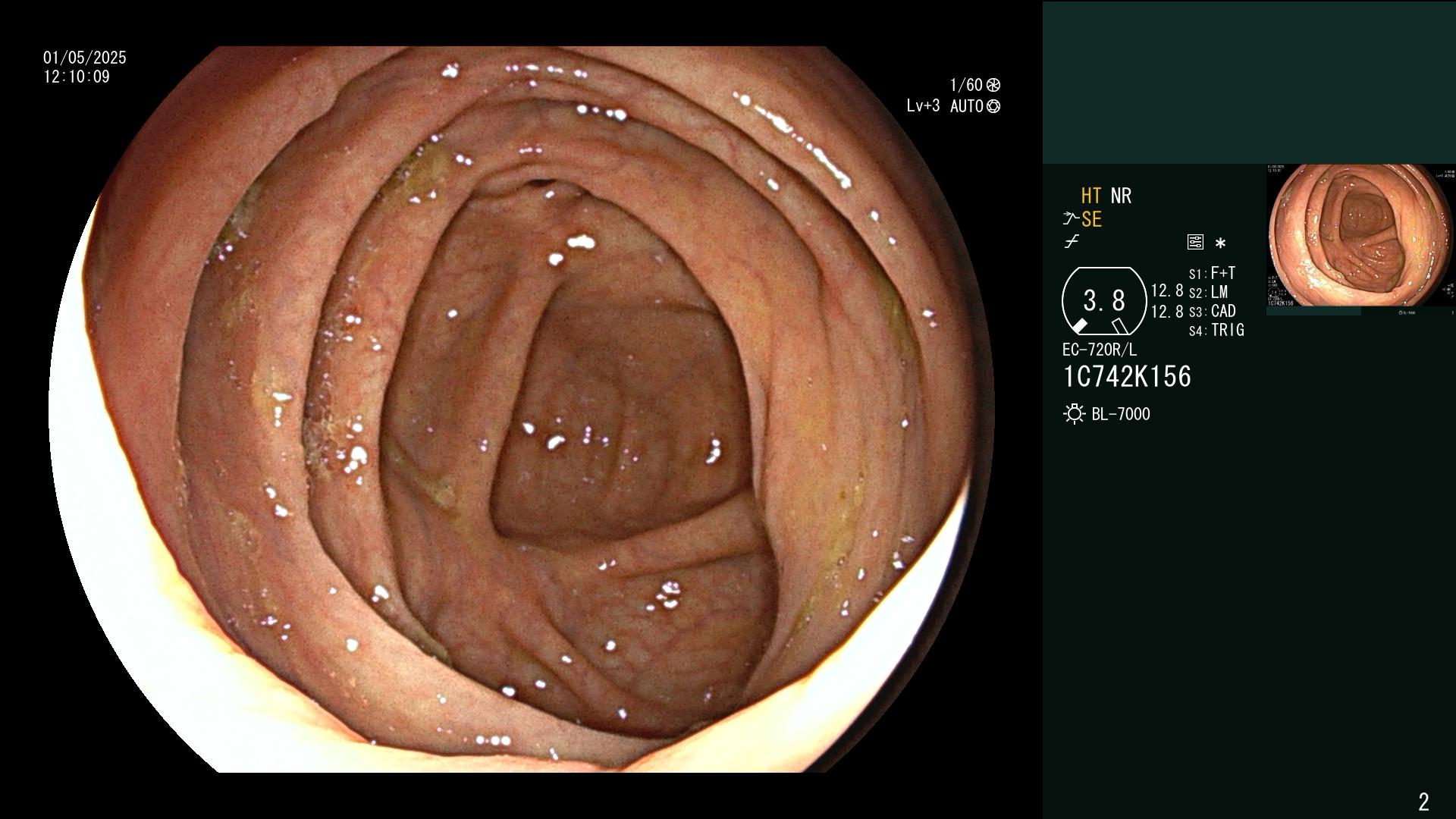Click the AUTO exposure label
This screenshot has width=1456, height=819.
tap(967, 106)
